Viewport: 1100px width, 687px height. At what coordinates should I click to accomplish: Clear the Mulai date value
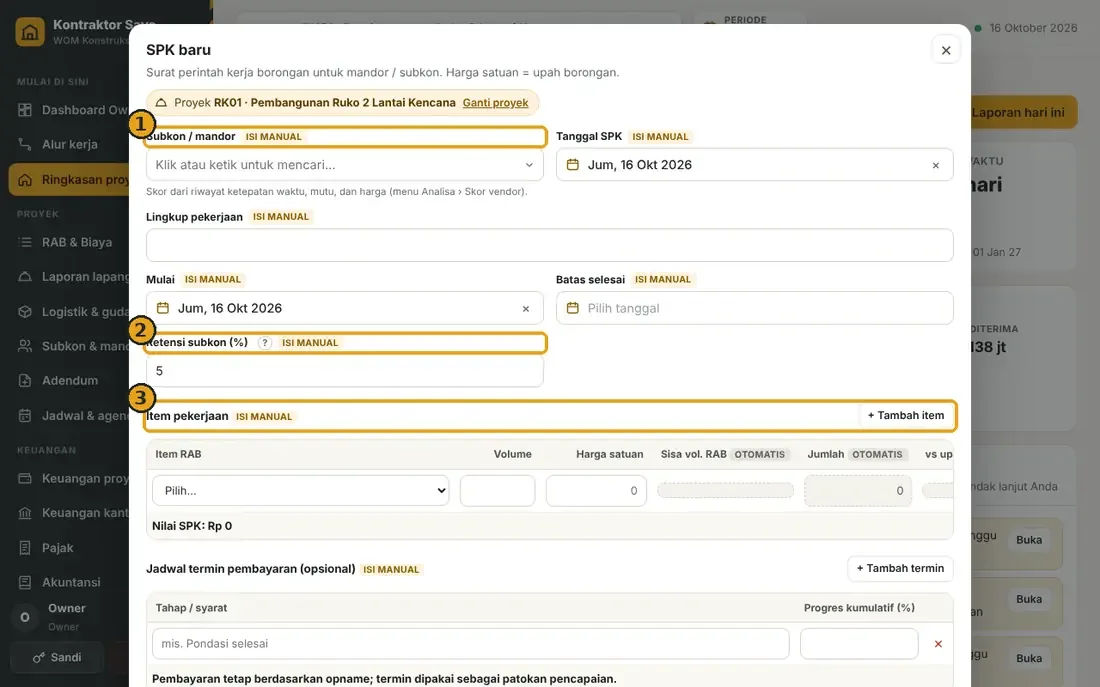tap(525, 309)
